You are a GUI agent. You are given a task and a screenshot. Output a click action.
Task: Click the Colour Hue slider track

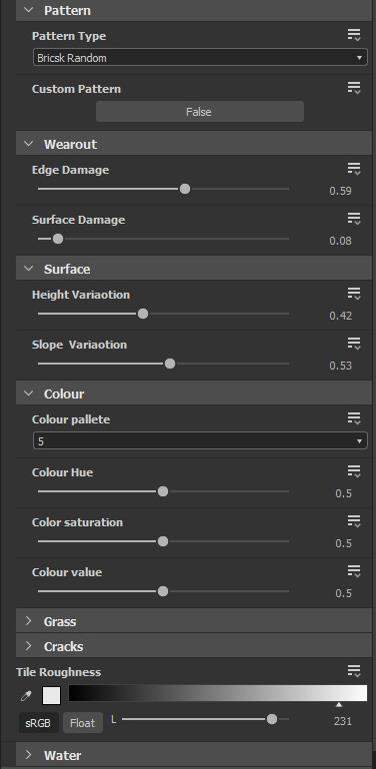(x=163, y=491)
